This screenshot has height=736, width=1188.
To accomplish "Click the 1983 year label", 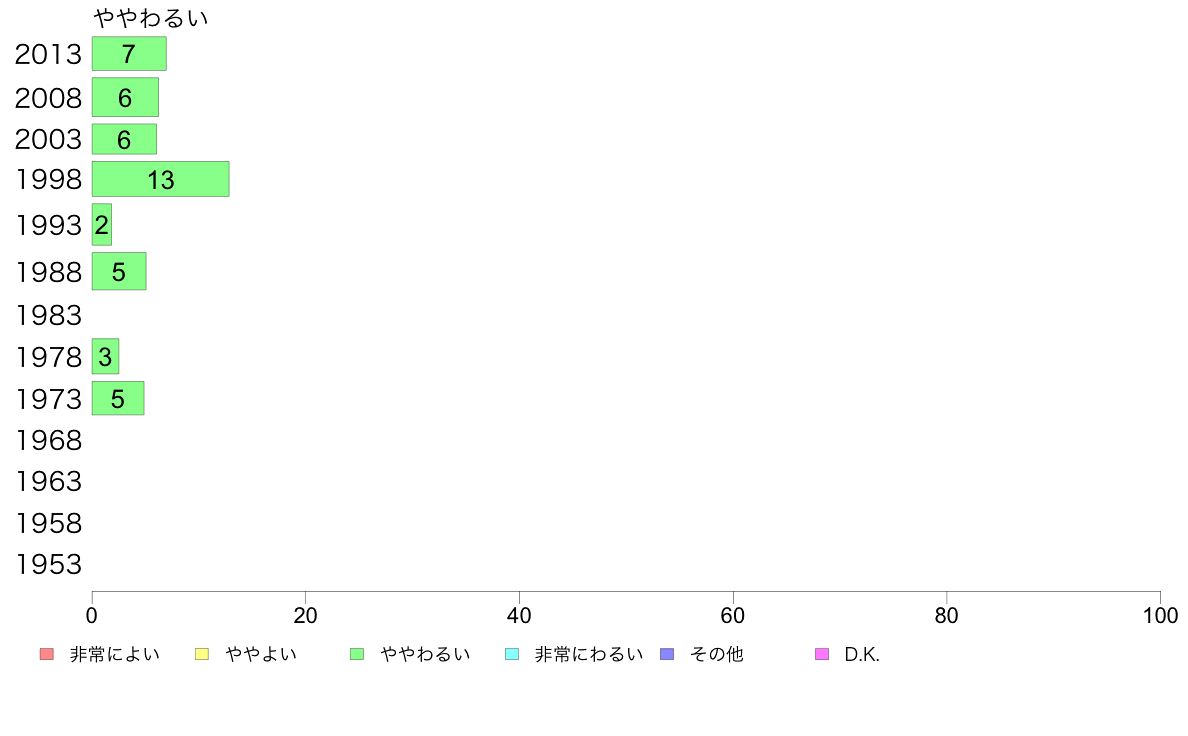I will coord(48,315).
